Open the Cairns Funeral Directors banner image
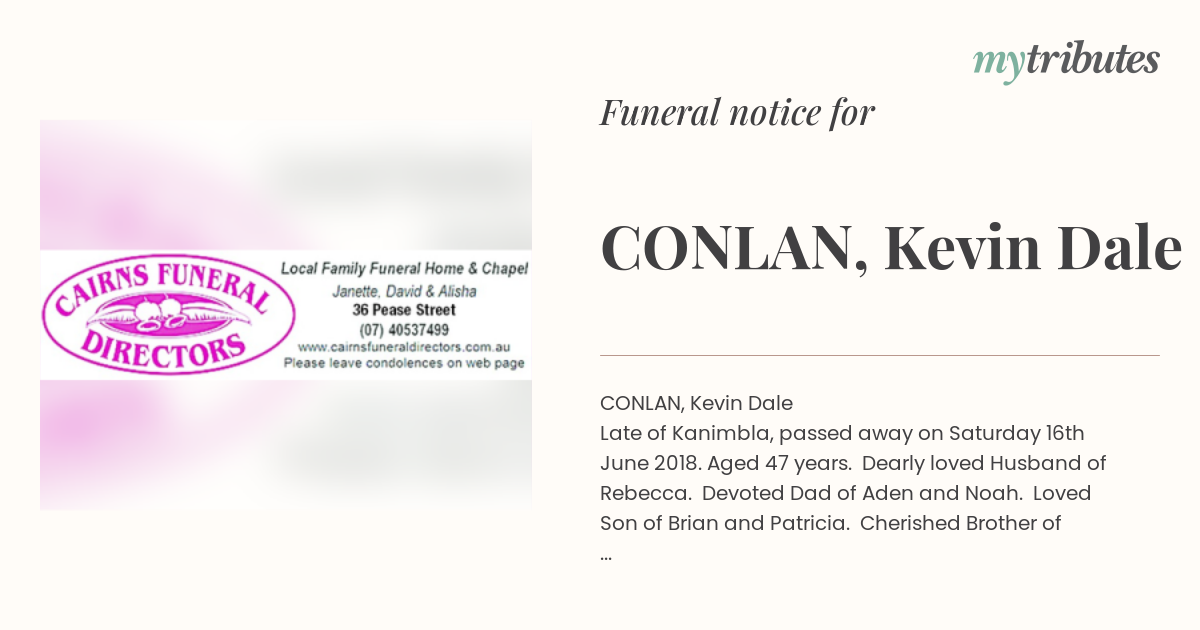This screenshot has width=1200, height=630. point(286,314)
